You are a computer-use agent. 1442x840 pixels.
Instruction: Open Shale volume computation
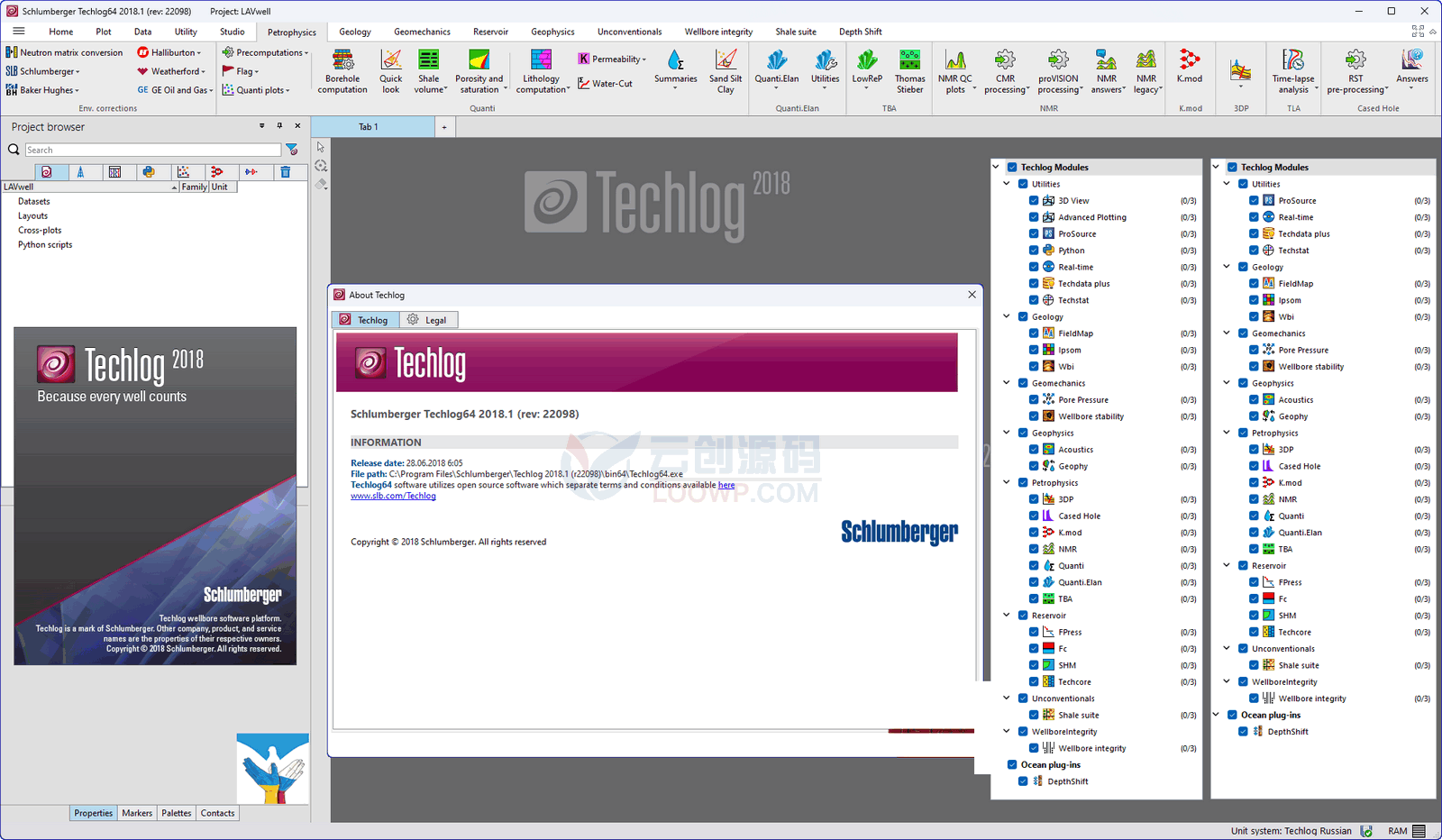click(x=429, y=71)
